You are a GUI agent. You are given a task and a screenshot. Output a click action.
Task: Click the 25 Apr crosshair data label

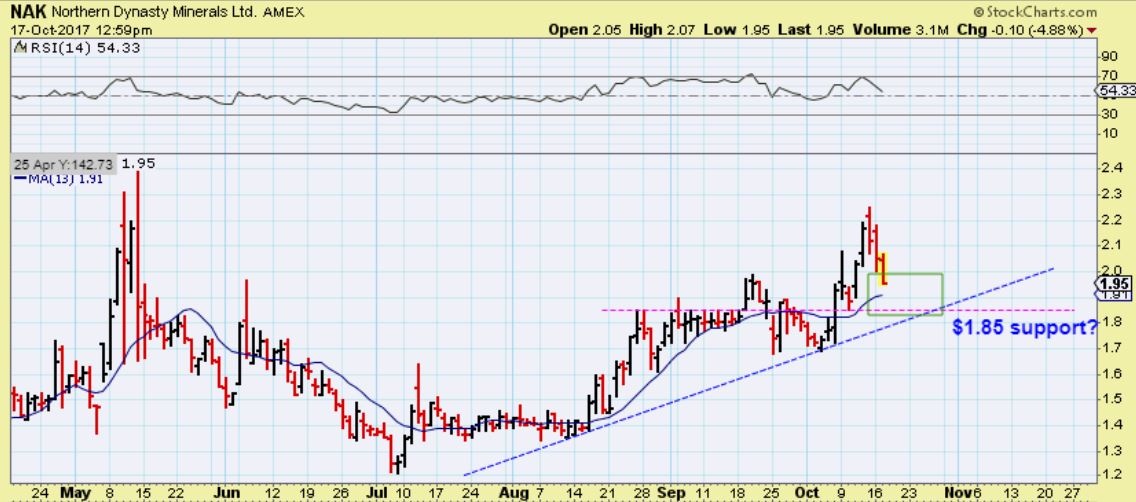pos(64,163)
